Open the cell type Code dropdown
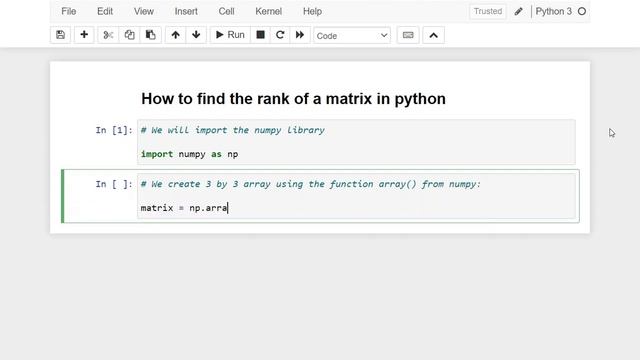Image resolution: width=640 pixels, height=360 pixels. tap(352, 36)
